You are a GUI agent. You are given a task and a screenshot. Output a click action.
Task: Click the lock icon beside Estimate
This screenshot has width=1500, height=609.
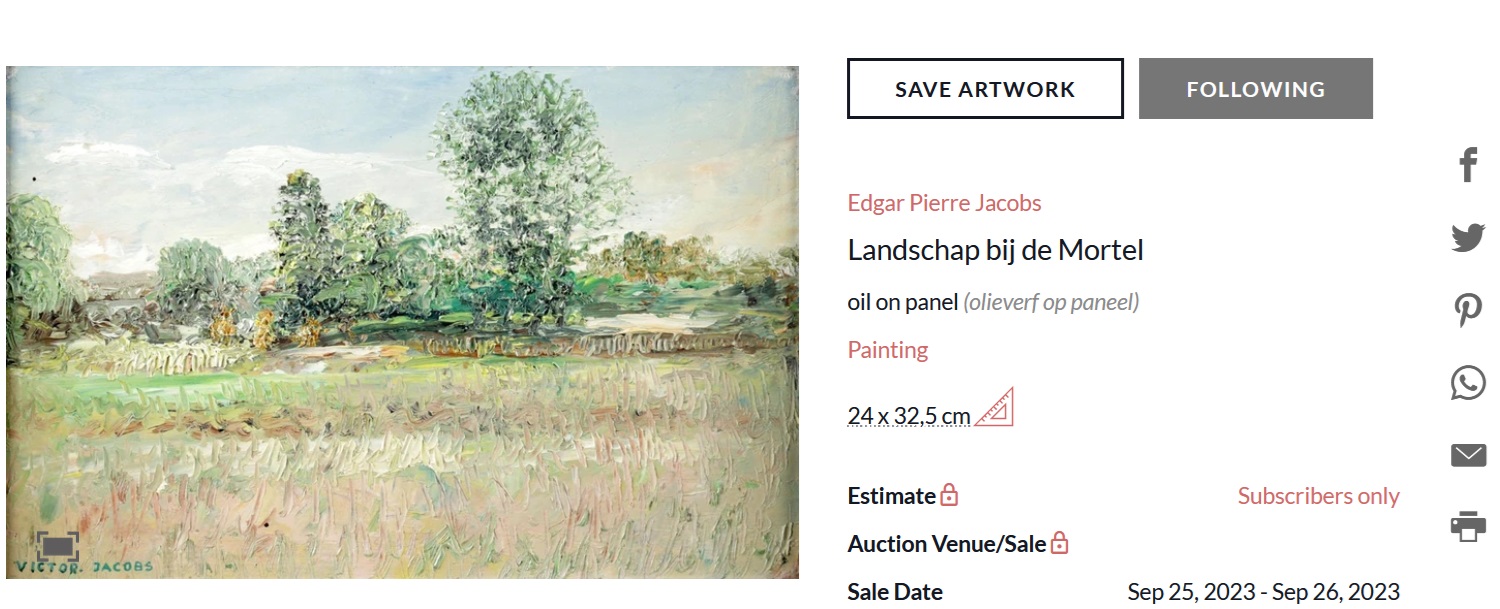click(949, 496)
